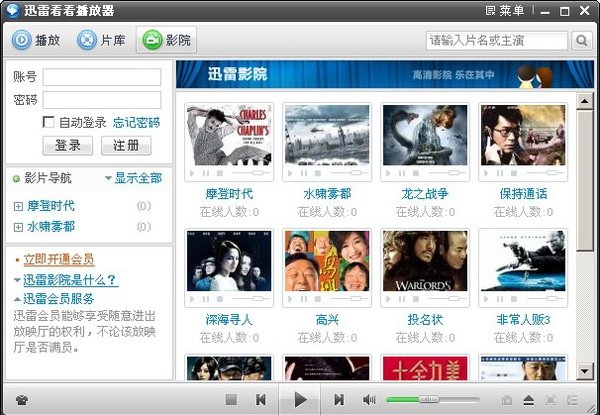
Task: Open the 深海寻人 movie poster
Action: point(229,261)
